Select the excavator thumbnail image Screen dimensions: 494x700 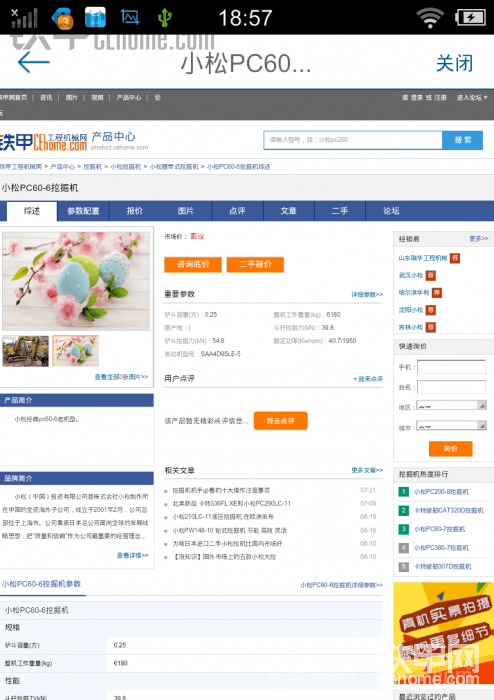pos(25,351)
